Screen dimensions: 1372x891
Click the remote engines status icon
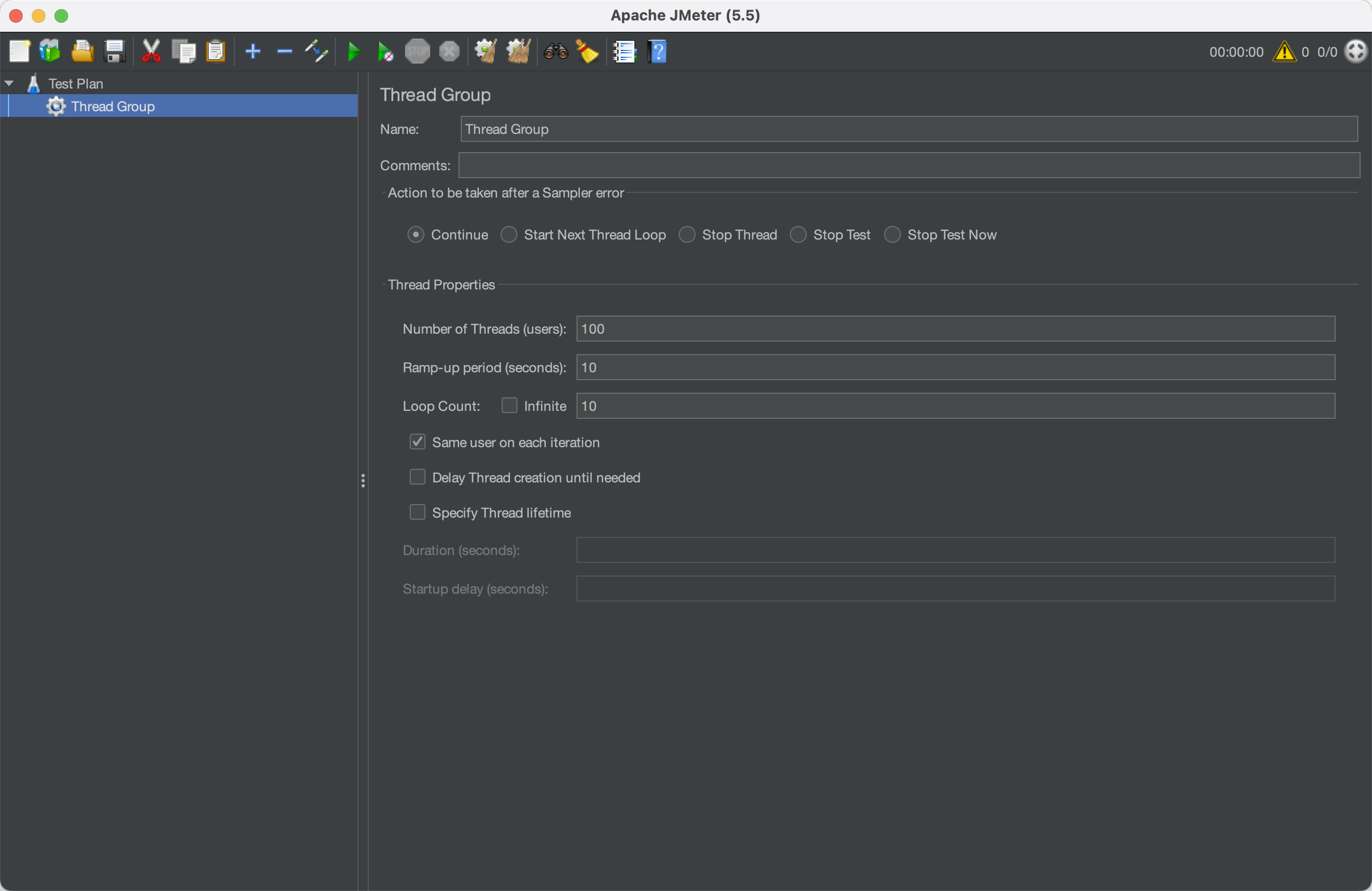1356,51
